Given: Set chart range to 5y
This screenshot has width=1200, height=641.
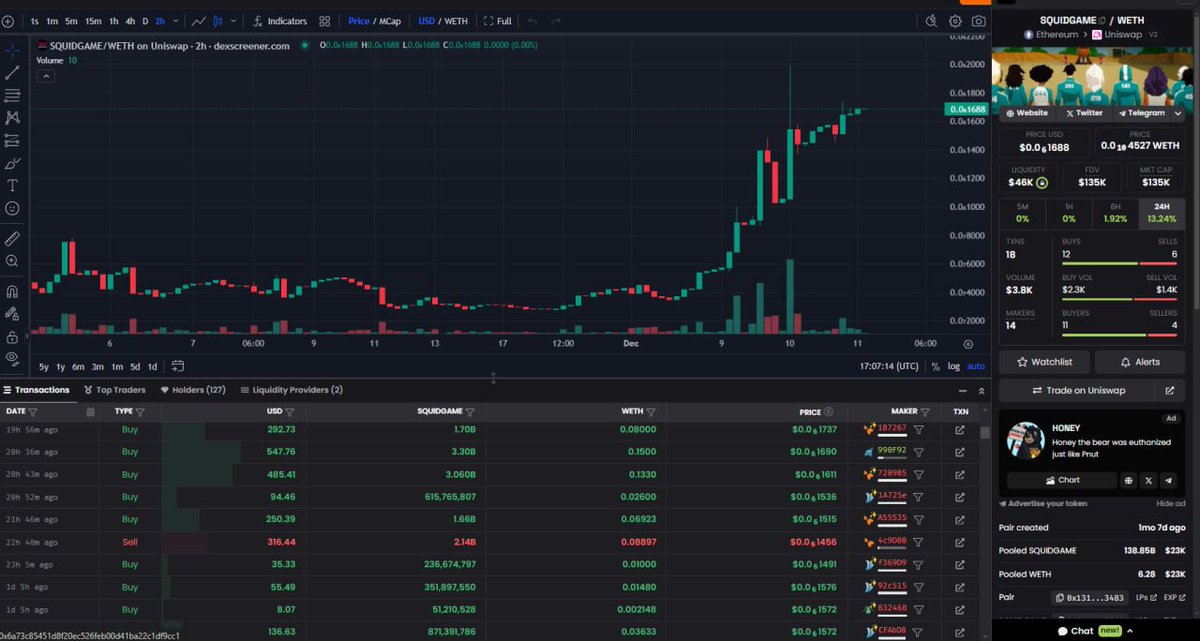Looking at the screenshot, I should (44, 366).
